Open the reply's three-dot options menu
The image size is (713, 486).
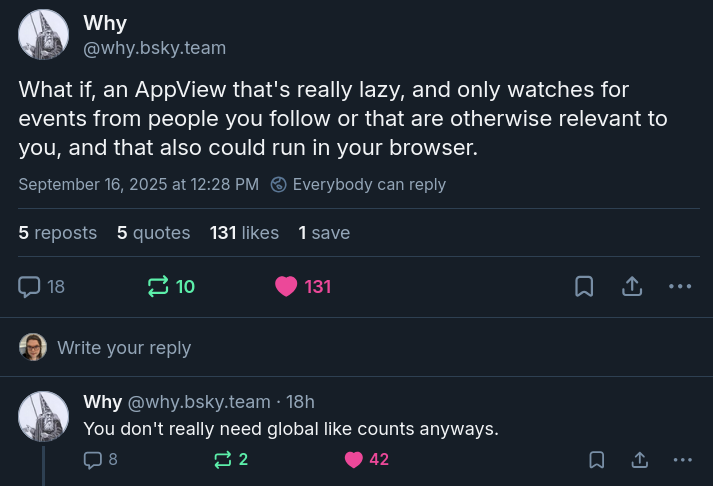tap(683, 460)
